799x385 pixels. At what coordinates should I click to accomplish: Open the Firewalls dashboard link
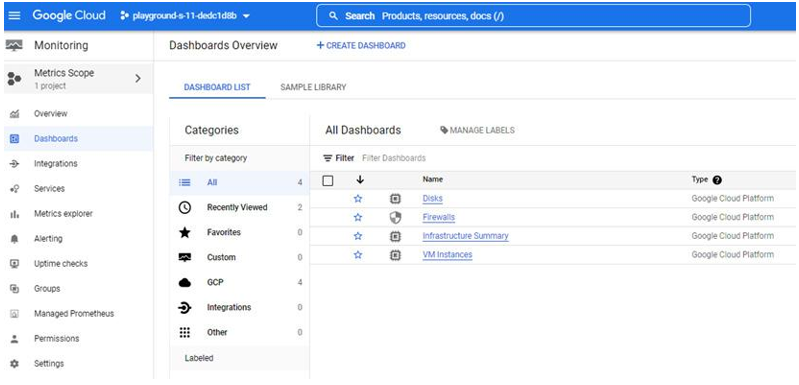439,217
